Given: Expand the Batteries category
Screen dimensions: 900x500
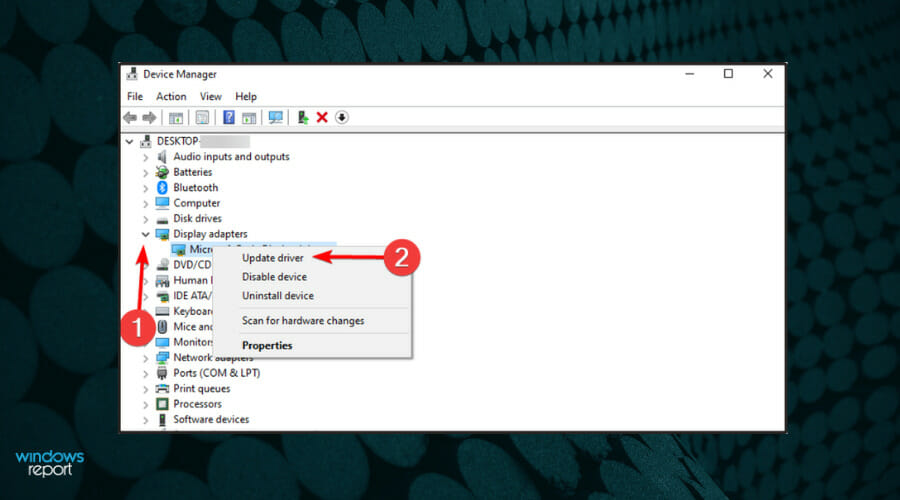Looking at the screenshot, I should pyautogui.click(x=146, y=172).
